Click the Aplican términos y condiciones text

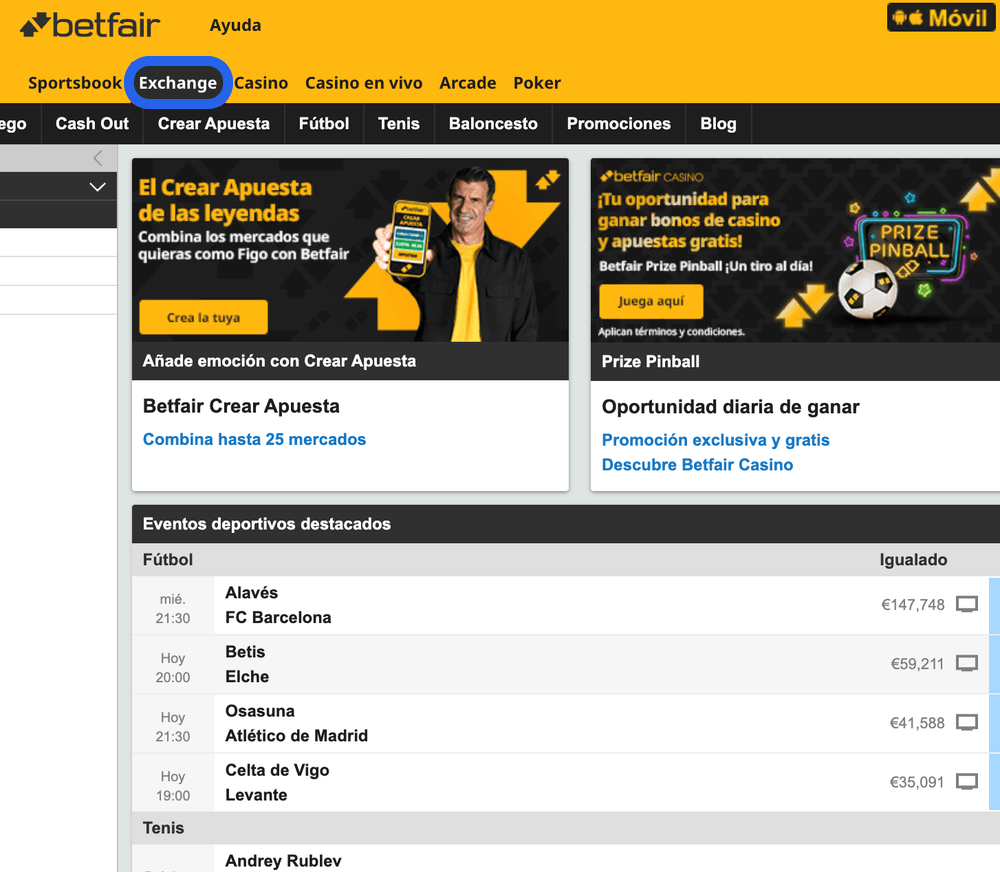point(671,332)
